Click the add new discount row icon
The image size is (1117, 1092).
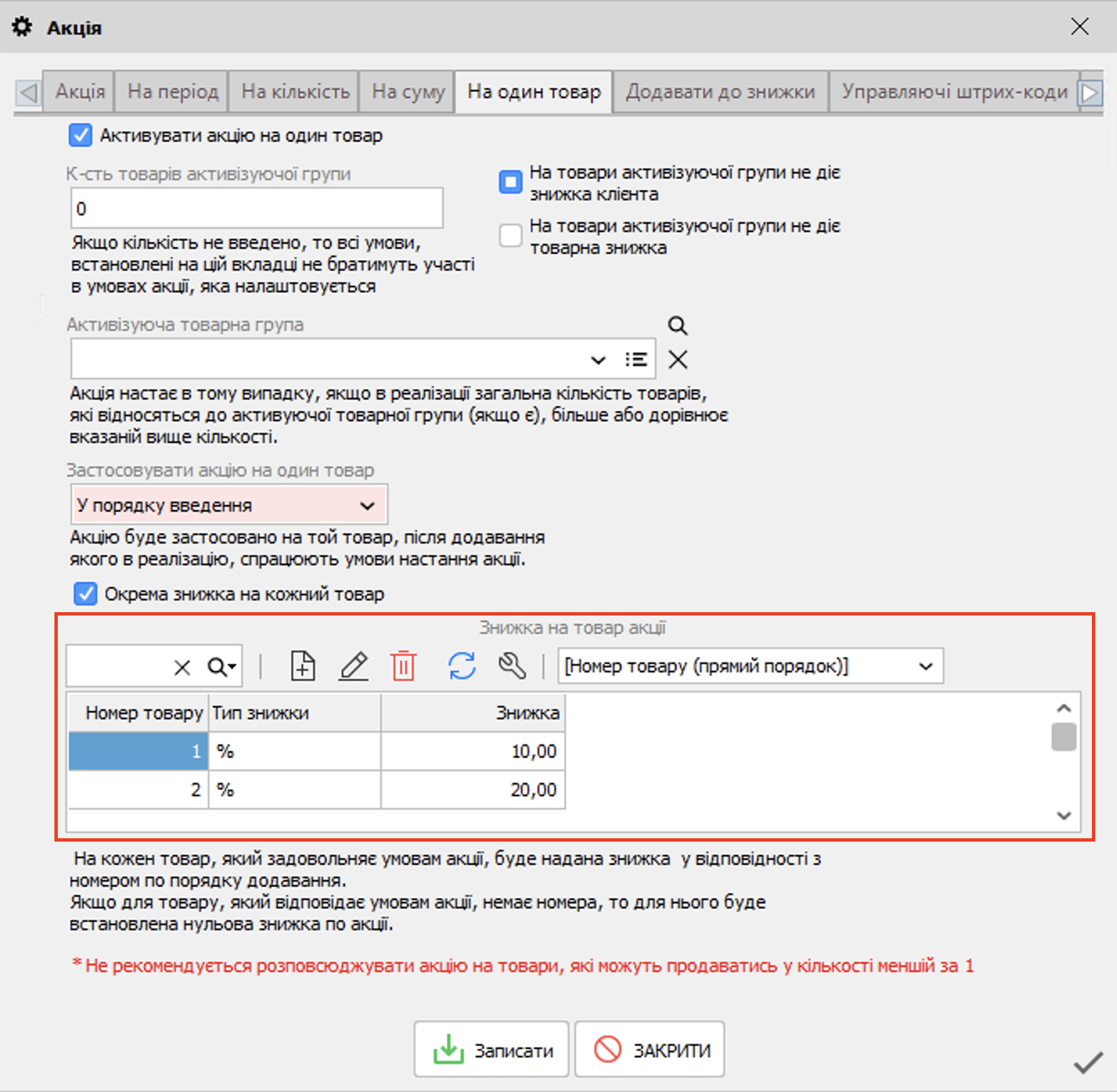[302, 667]
